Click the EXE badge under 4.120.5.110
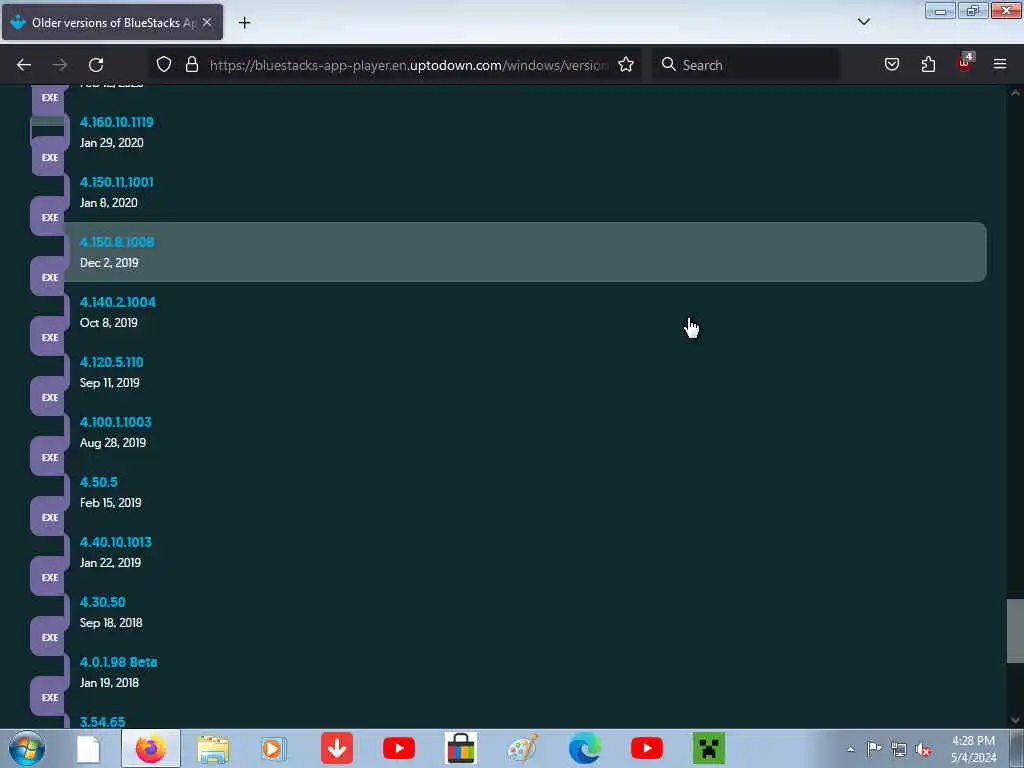1024x768 pixels. click(50, 398)
